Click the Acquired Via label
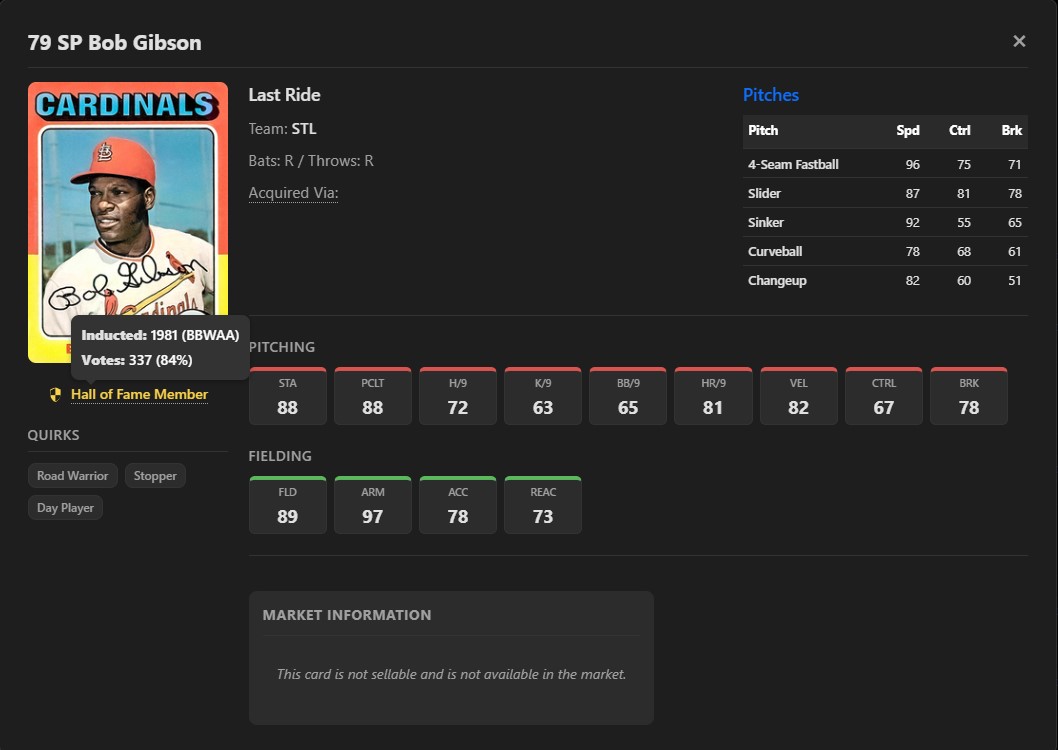The width and height of the screenshot is (1058, 750). tap(293, 193)
